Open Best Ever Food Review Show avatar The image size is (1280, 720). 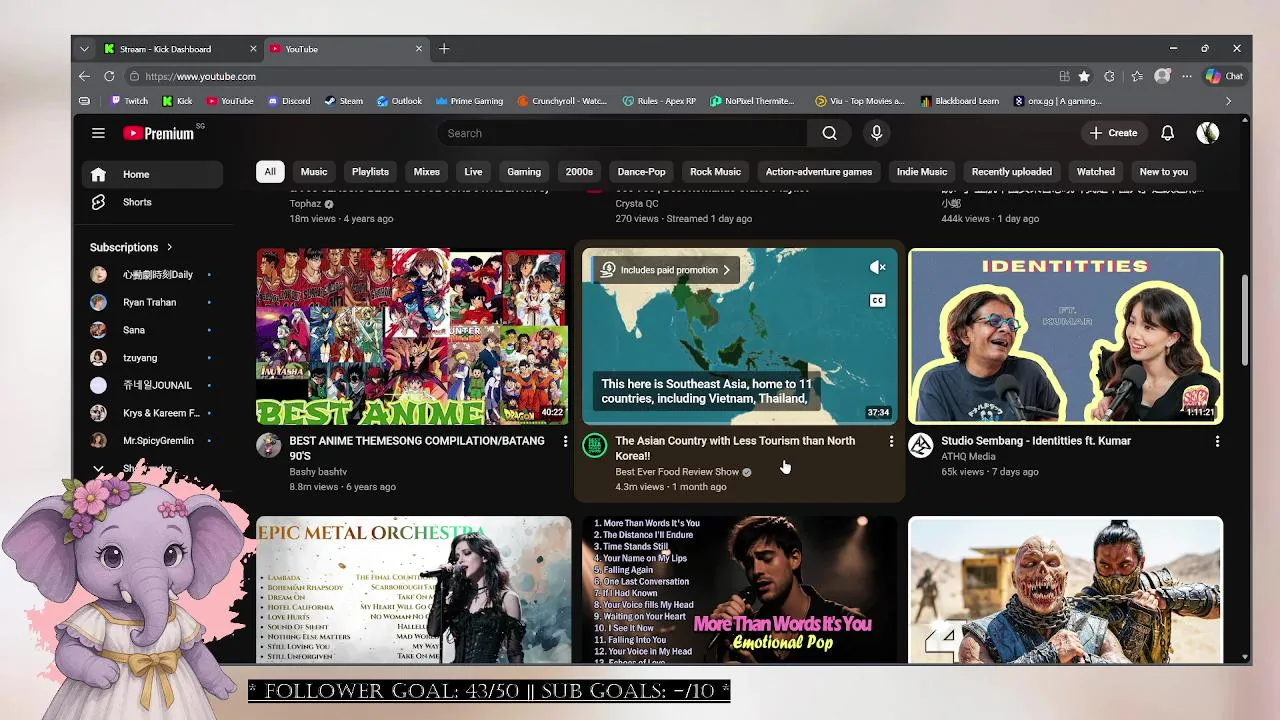[x=595, y=445]
